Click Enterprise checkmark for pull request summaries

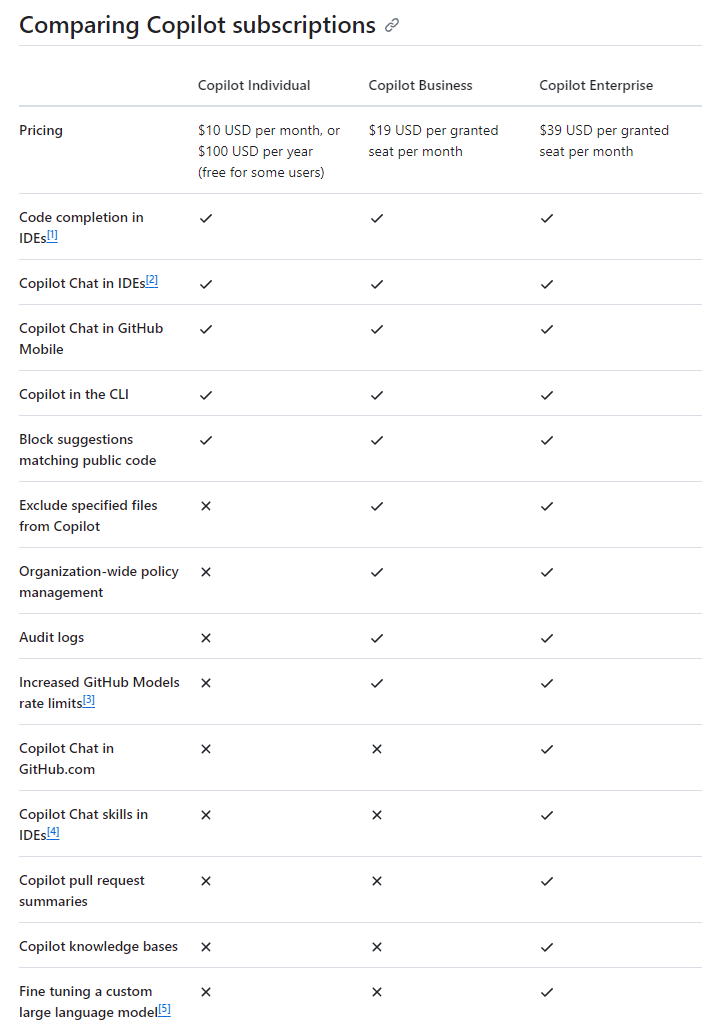547,881
